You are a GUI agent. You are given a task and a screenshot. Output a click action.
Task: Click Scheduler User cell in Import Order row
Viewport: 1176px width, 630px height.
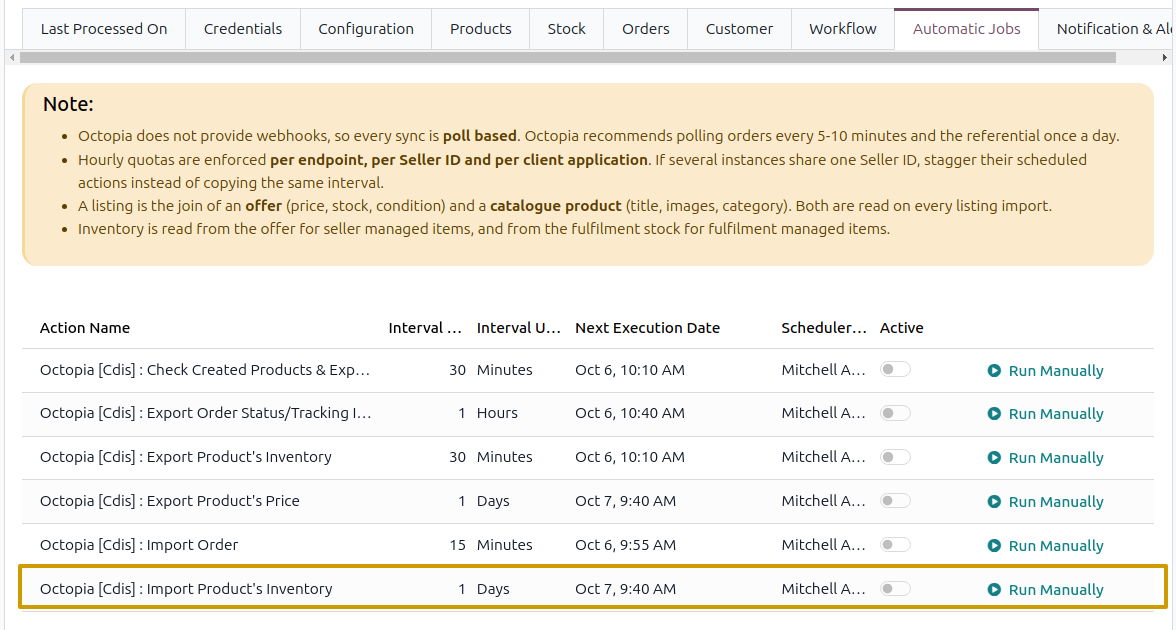click(x=824, y=545)
